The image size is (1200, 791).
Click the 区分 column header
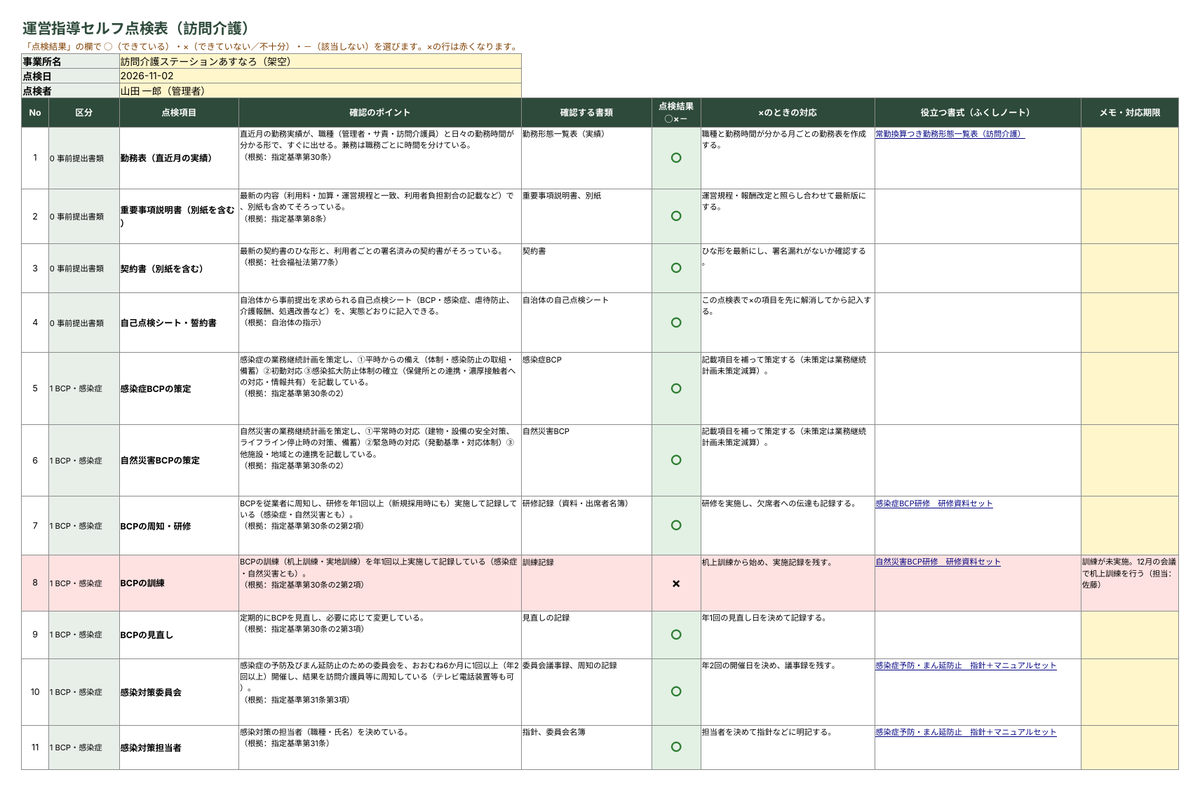pyautogui.click(x=84, y=113)
